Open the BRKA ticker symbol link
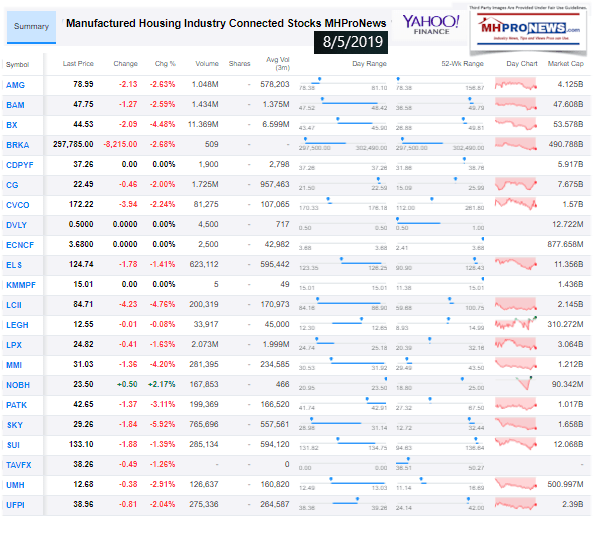The width and height of the screenshot is (593, 534). click(18, 145)
